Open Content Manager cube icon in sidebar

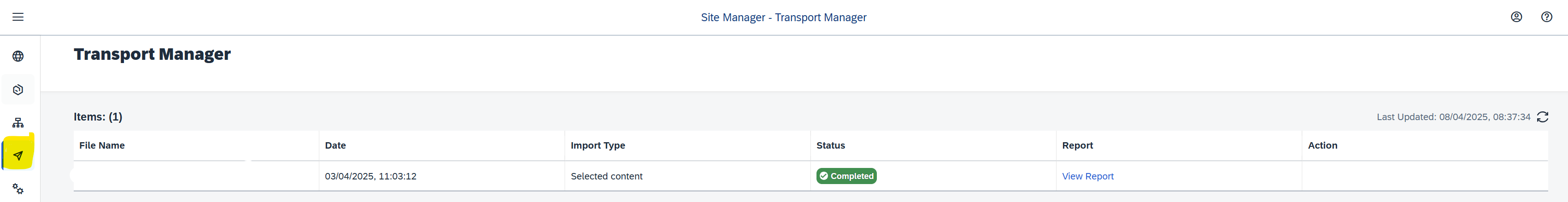click(18, 89)
